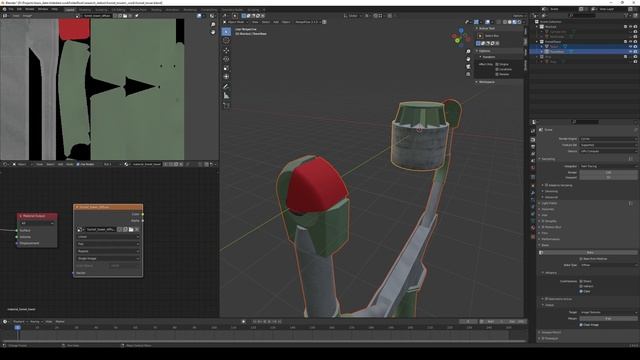This screenshot has width=640, height=360.
Task: Toggle the Bake from Multires checkbox
Action: point(581,259)
